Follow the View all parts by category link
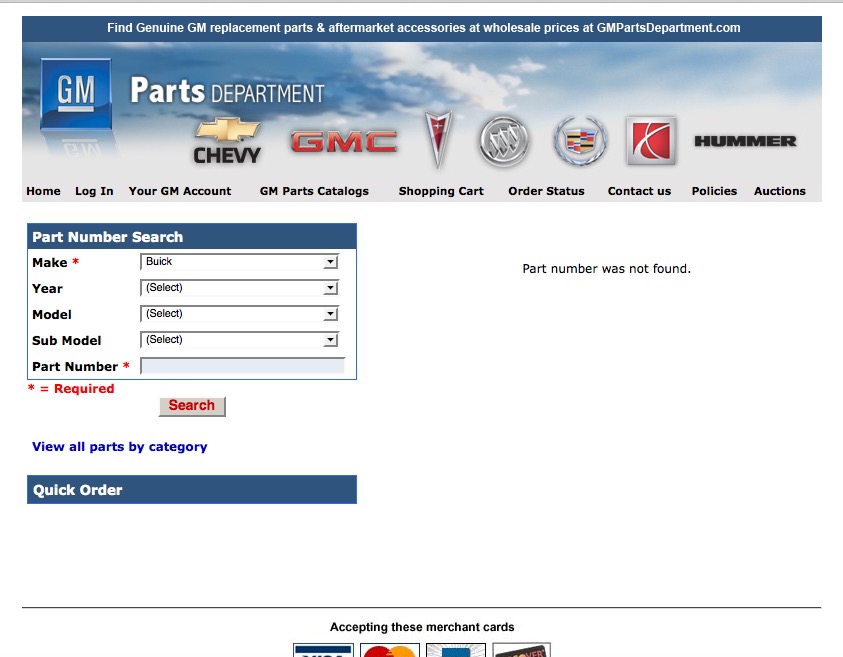The image size is (843, 657). click(120, 447)
